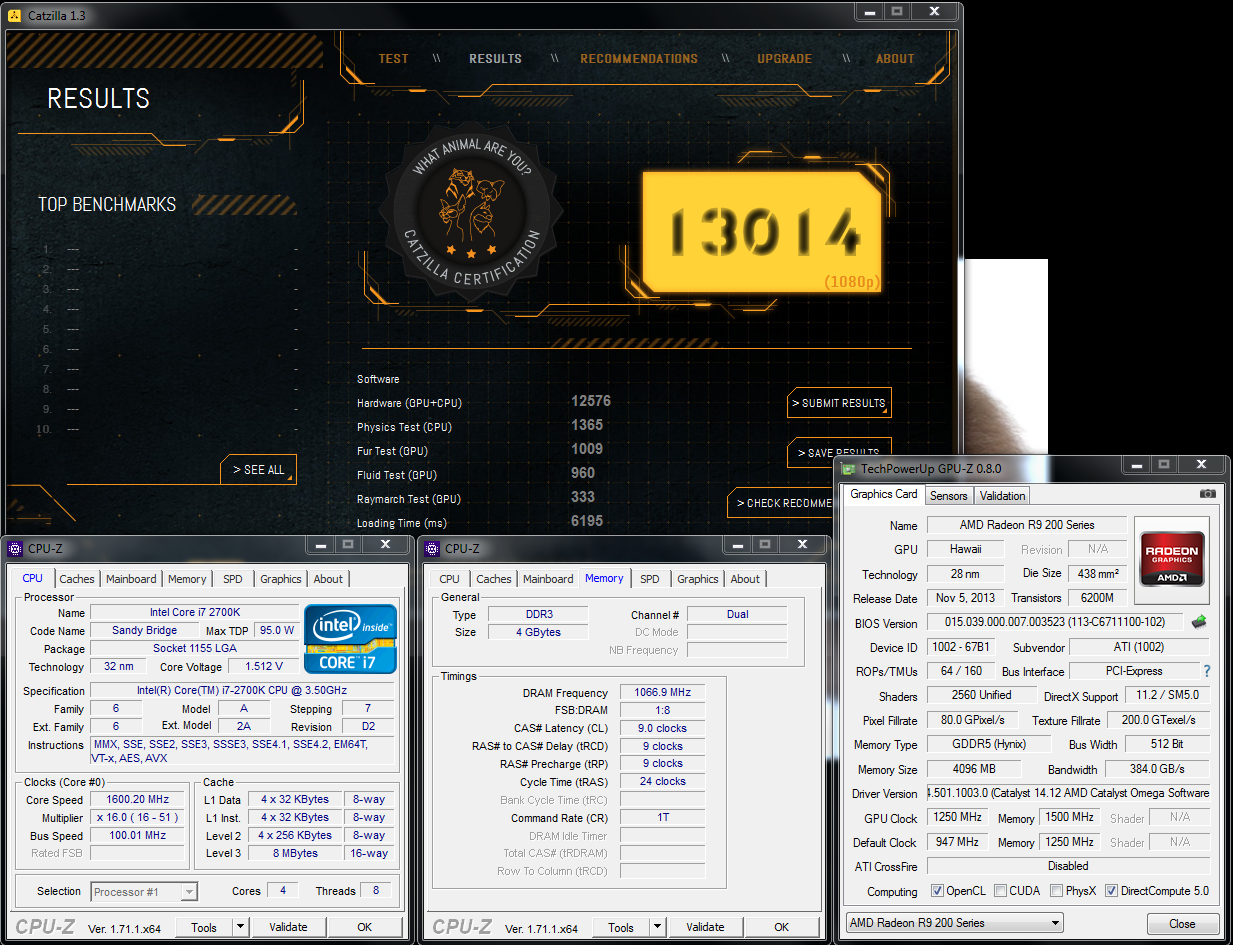Click the 13014 score panel
The height and width of the screenshot is (945, 1233).
762,233
